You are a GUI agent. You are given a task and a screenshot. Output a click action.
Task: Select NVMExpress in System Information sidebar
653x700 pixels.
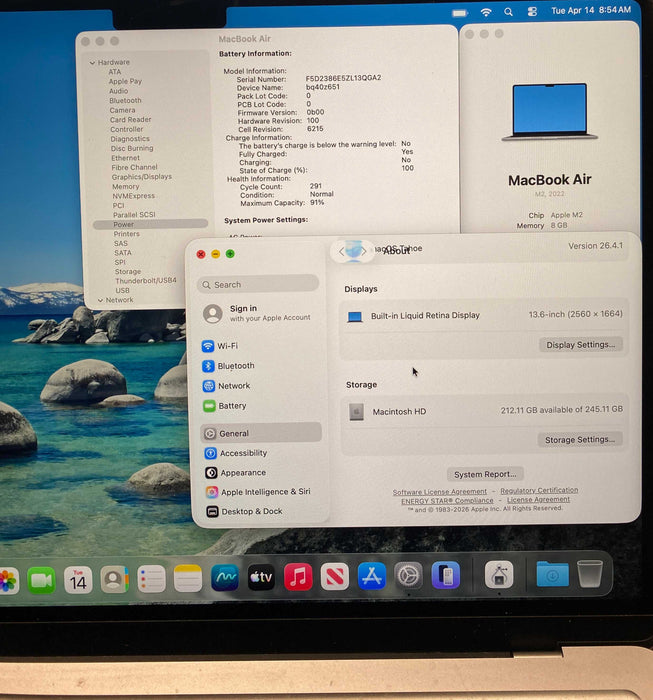click(133, 196)
